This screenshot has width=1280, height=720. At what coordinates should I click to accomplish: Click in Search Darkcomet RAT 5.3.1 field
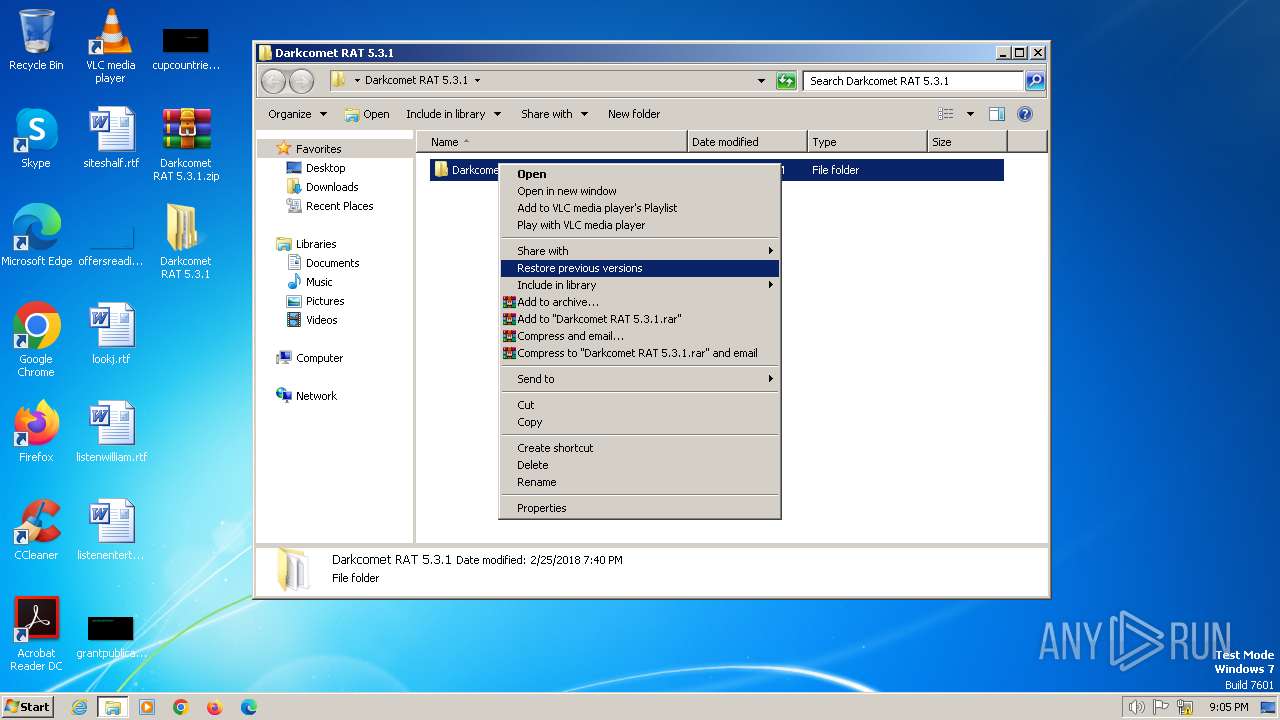tap(914, 81)
